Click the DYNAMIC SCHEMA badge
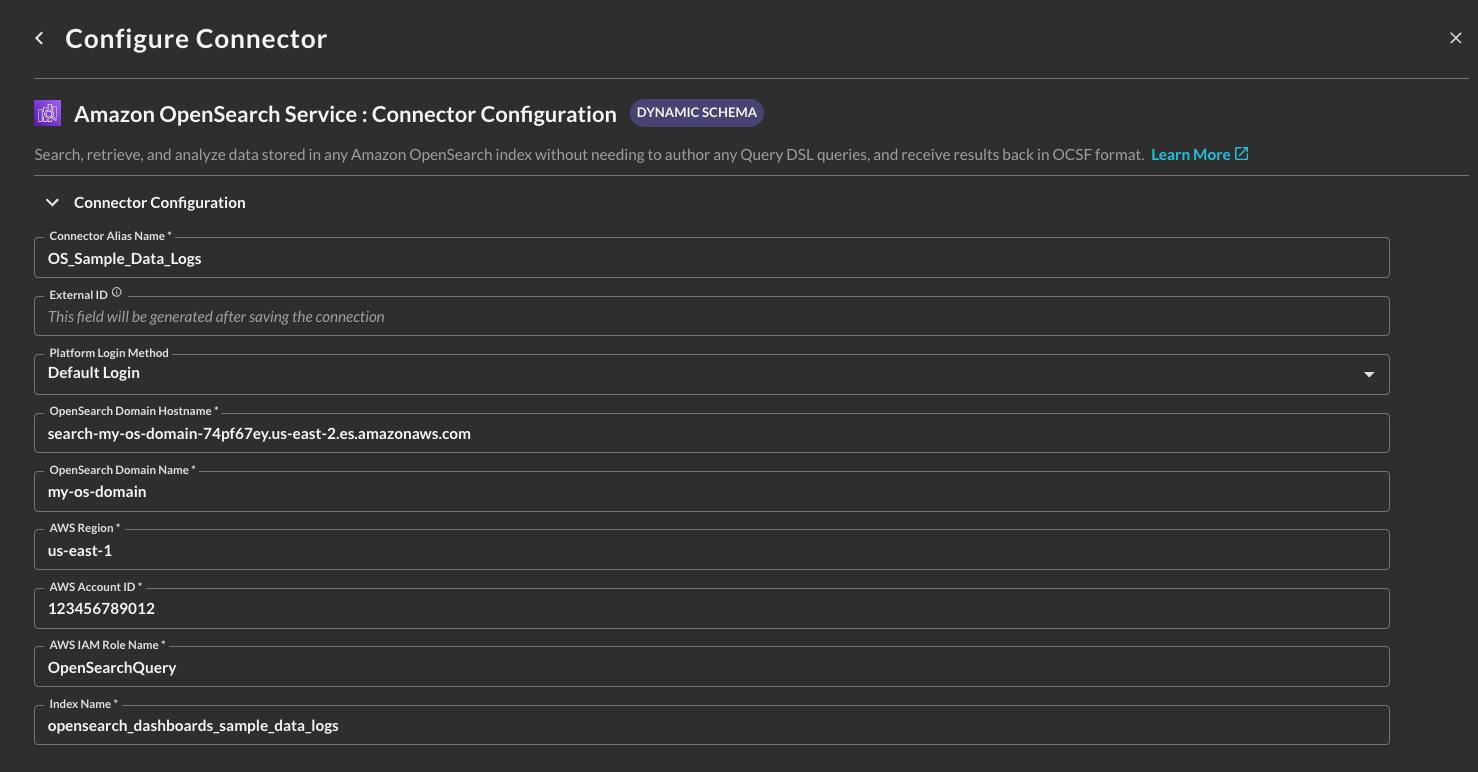The image size is (1478, 772). (x=697, y=113)
